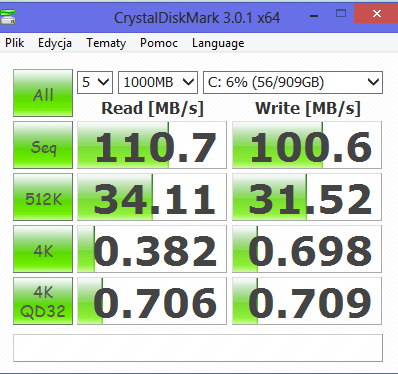The image size is (398, 374).
Task: Click the 4K QD32 read result 0.706
Action: tap(152, 301)
